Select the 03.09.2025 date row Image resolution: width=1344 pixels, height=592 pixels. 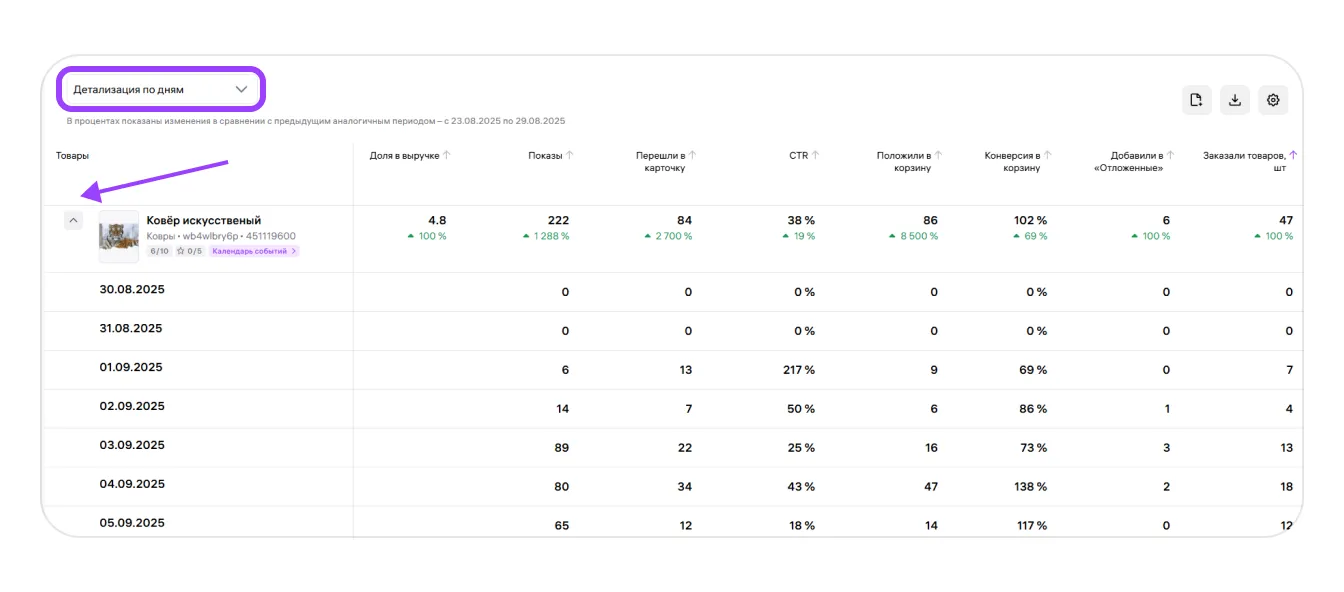coord(131,445)
